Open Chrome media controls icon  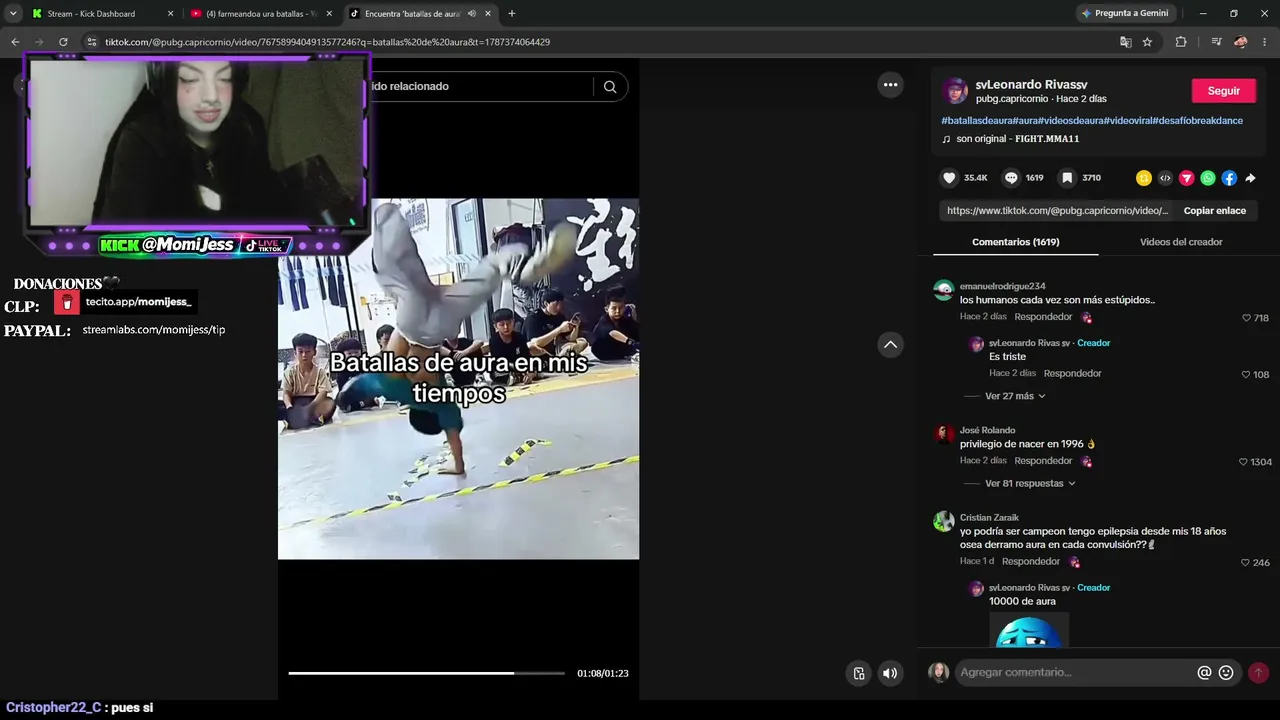pos(1216,42)
